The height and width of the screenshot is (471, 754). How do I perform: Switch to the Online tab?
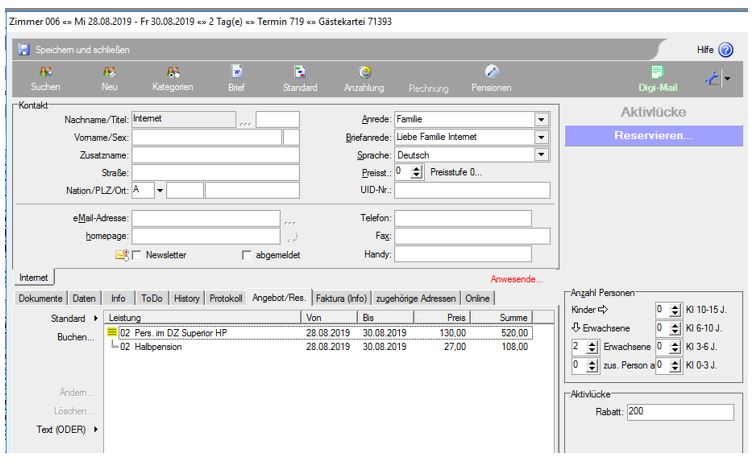[477, 298]
